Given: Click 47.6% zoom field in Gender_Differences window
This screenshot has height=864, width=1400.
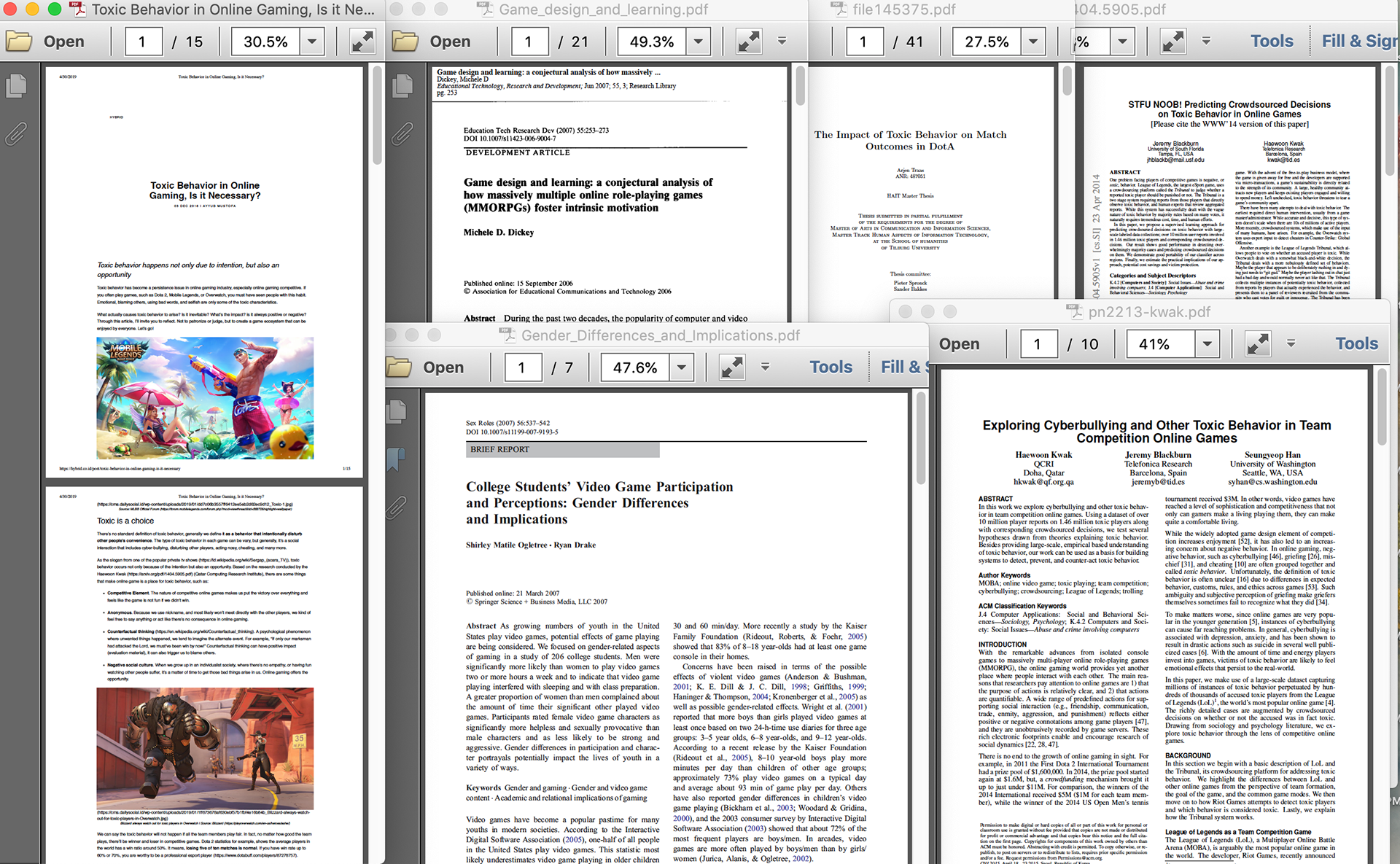Looking at the screenshot, I should 635,367.
